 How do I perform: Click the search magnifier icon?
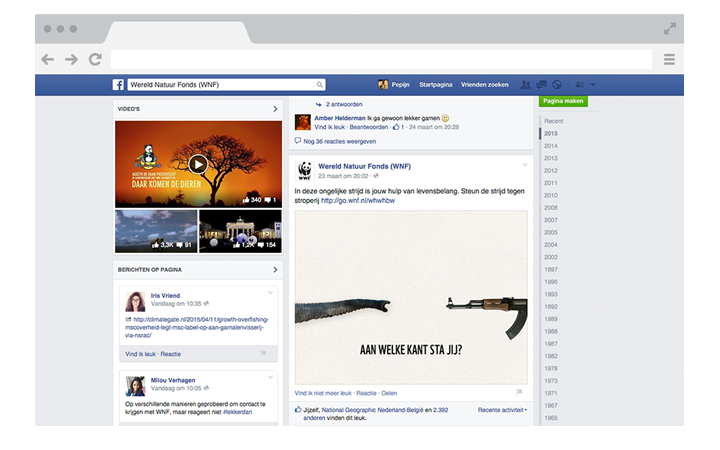319,84
